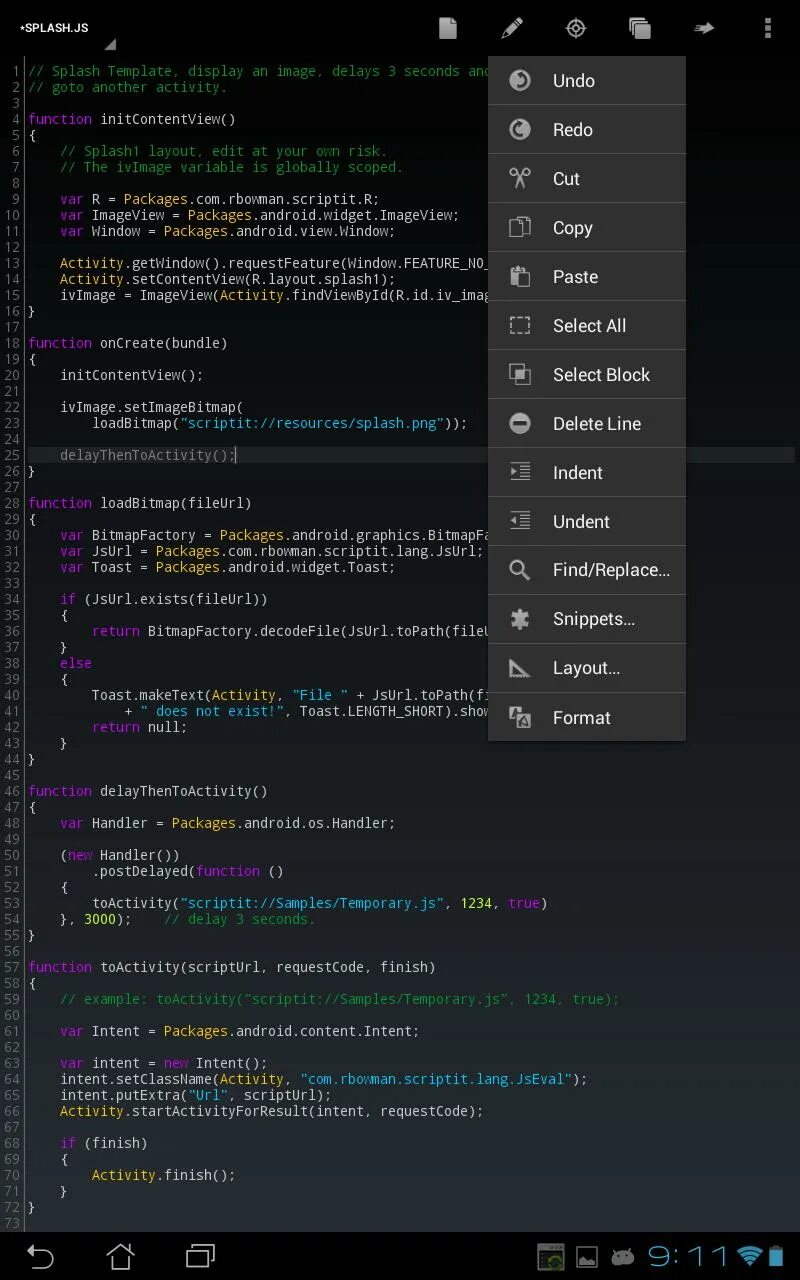Choose Undo from the edit menu
The image size is (800, 1280).
(571, 80)
